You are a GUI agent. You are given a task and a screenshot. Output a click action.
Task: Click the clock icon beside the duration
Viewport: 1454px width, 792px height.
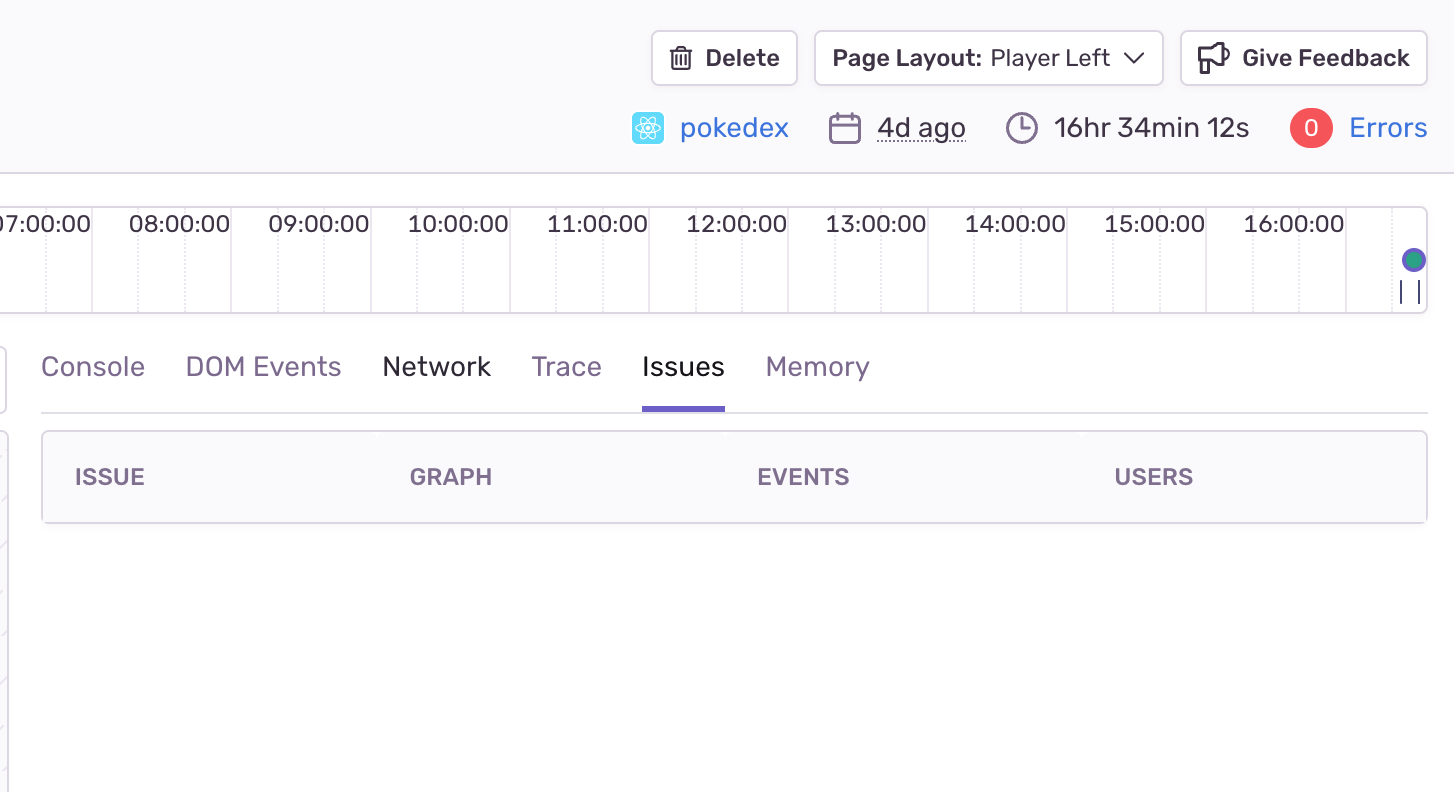[1021, 128]
